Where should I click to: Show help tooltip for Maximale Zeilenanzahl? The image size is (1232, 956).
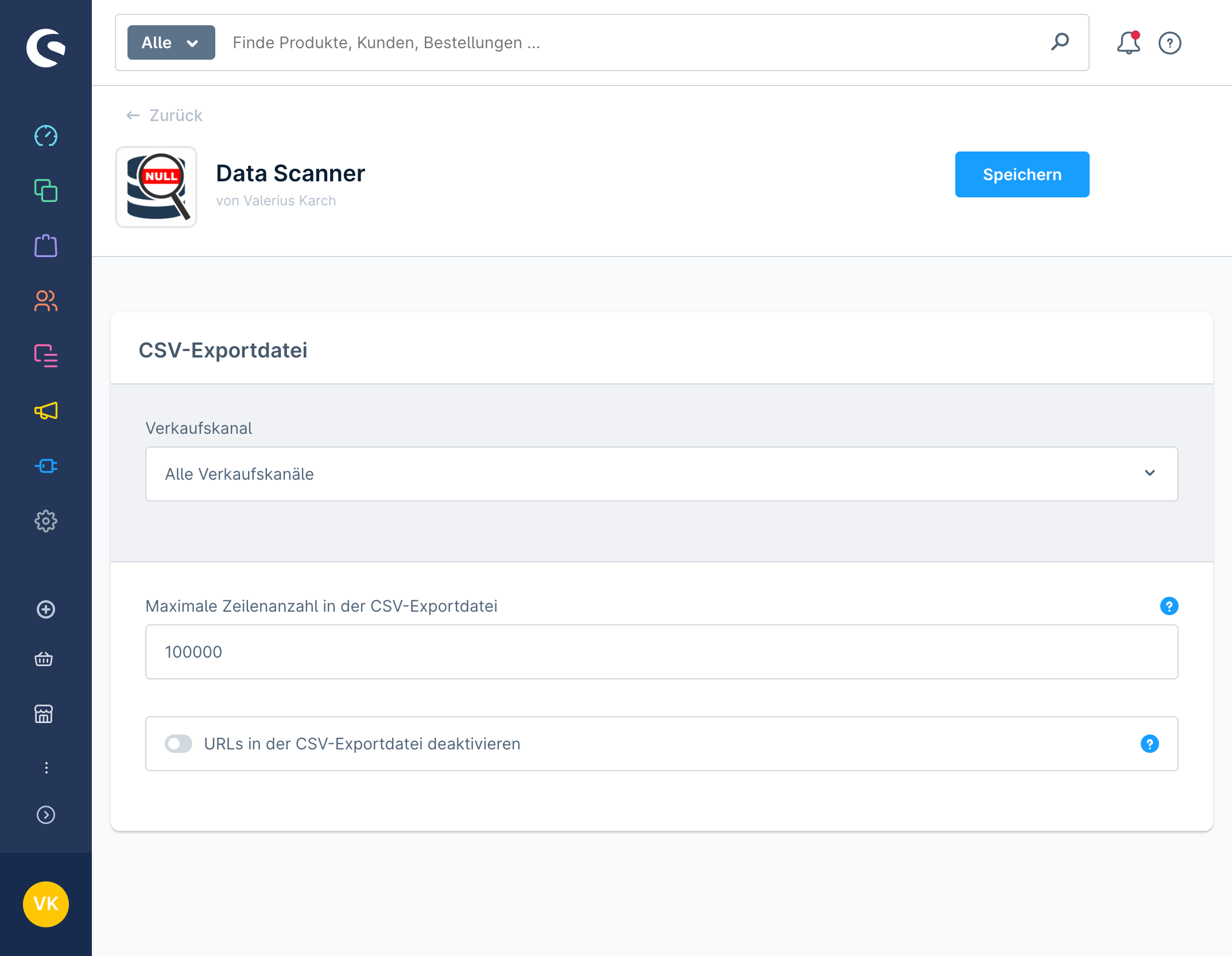[1169, 606]
